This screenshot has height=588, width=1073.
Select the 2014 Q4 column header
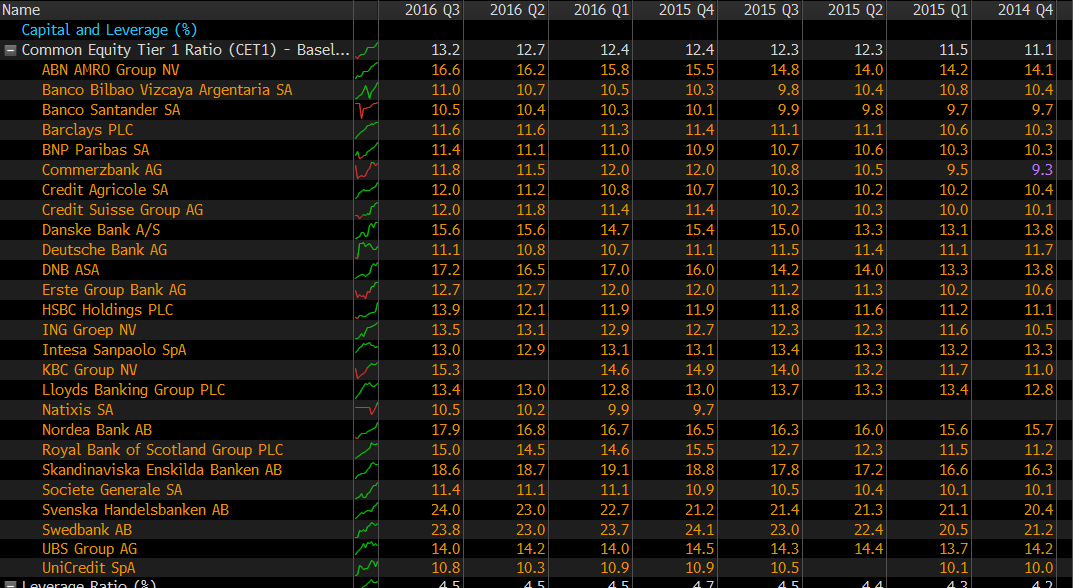tap(1025, 10)
